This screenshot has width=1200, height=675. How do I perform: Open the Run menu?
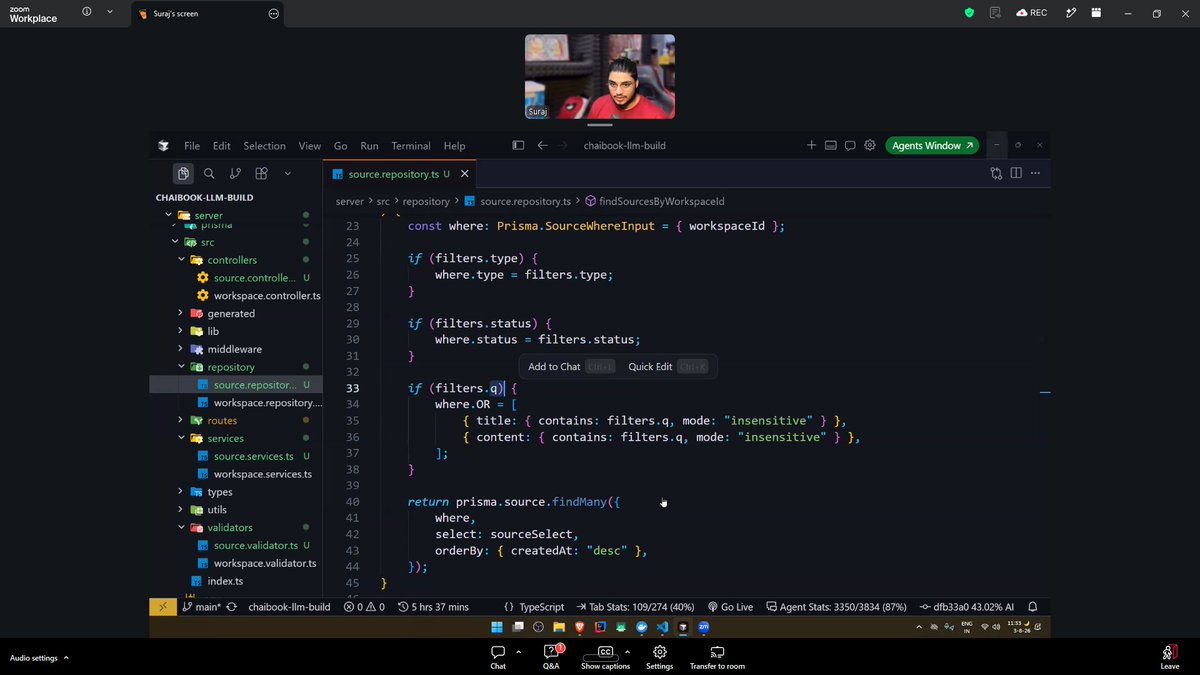(x=370, y=145)
